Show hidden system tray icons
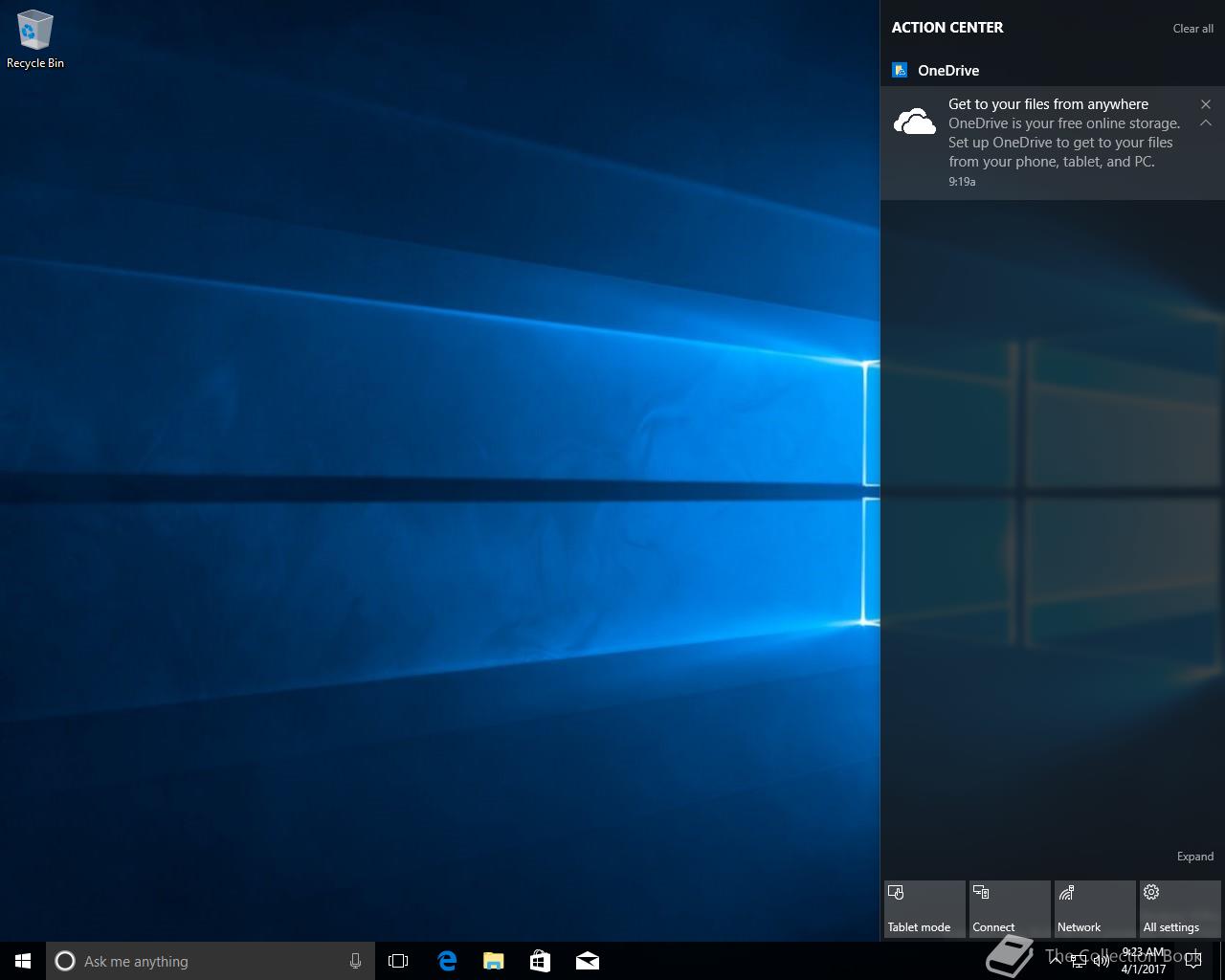This screenshot has height=980, width=1225. click(x=1056, y=961)
